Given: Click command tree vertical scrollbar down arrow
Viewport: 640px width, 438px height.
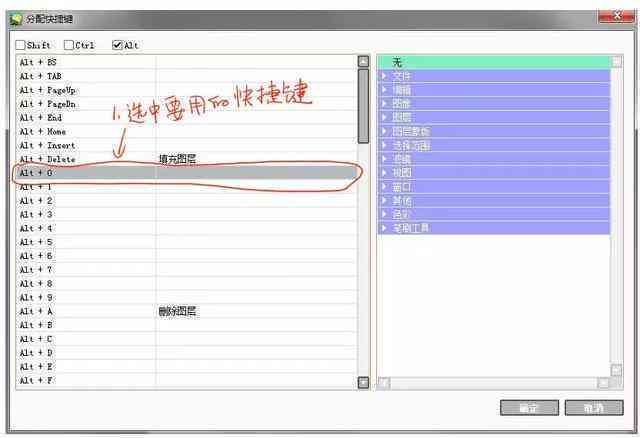Looking at the screenshot, I should (616, 370).
